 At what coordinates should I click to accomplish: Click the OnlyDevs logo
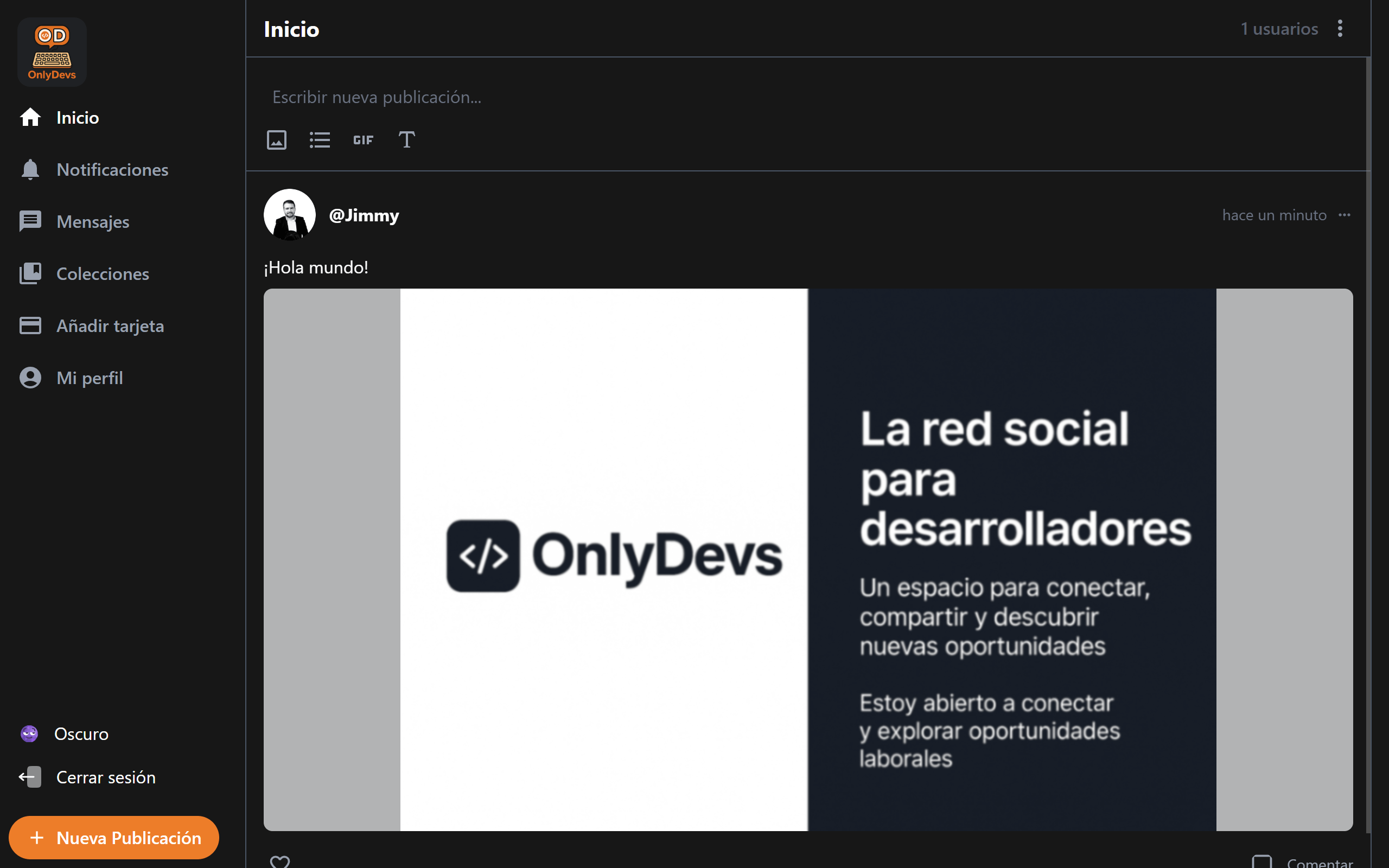click(52, 52)
